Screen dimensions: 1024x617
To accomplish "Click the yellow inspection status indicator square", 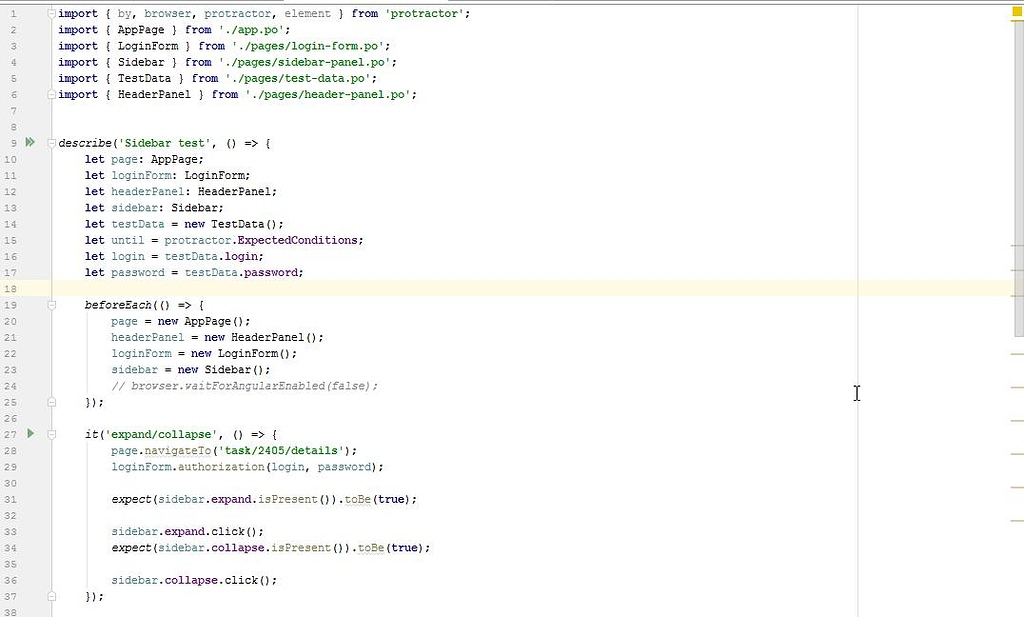I will [x=1016, y=10].
